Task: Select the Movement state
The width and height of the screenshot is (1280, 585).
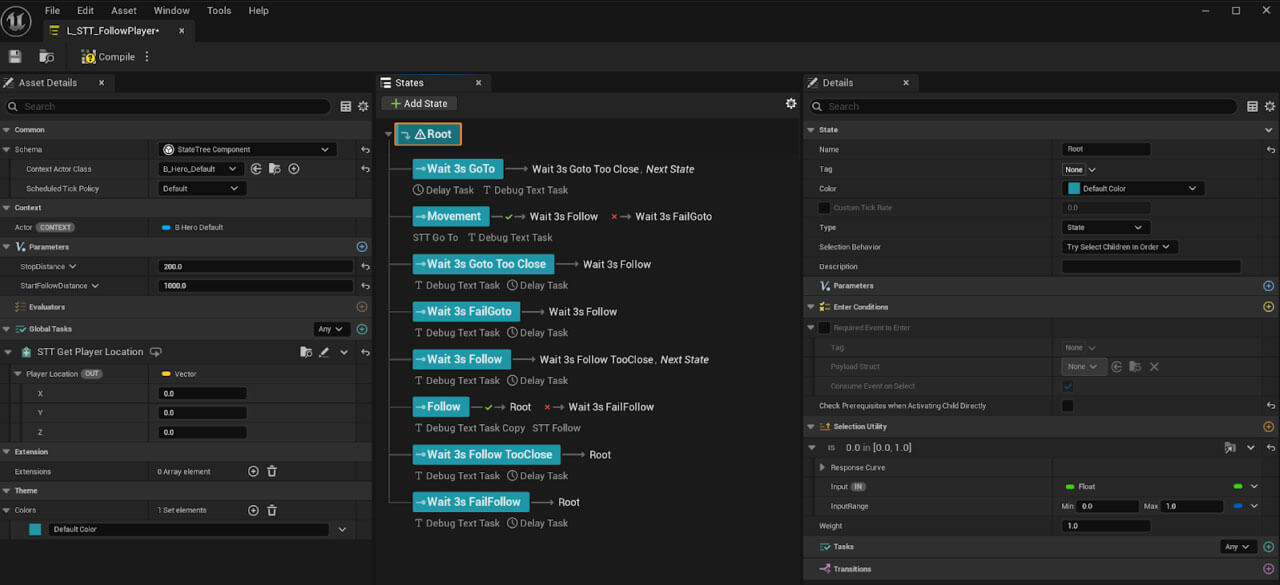Action: coord(451,216)
